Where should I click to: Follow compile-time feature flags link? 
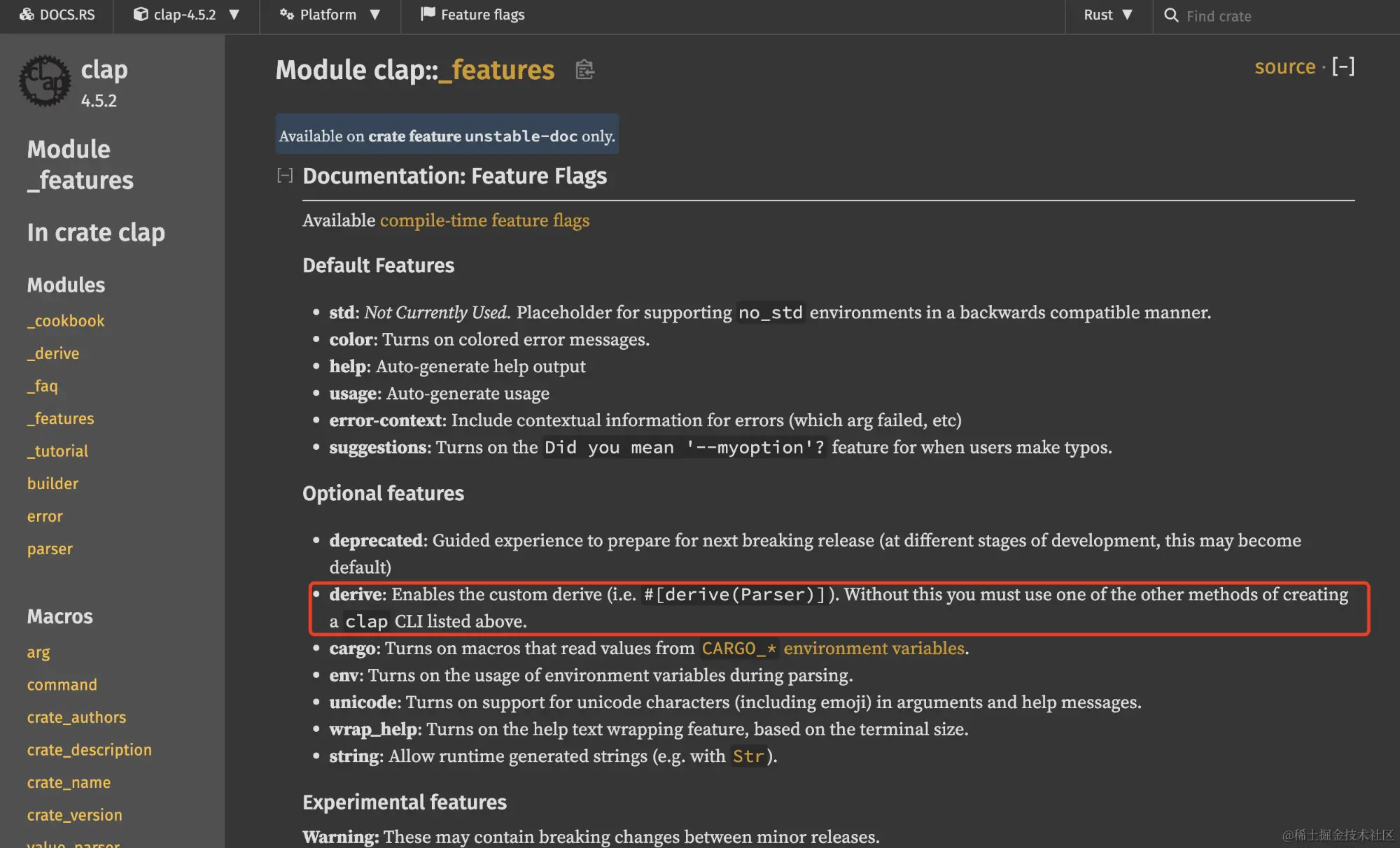pyautogui.click(x=484, y=220)
